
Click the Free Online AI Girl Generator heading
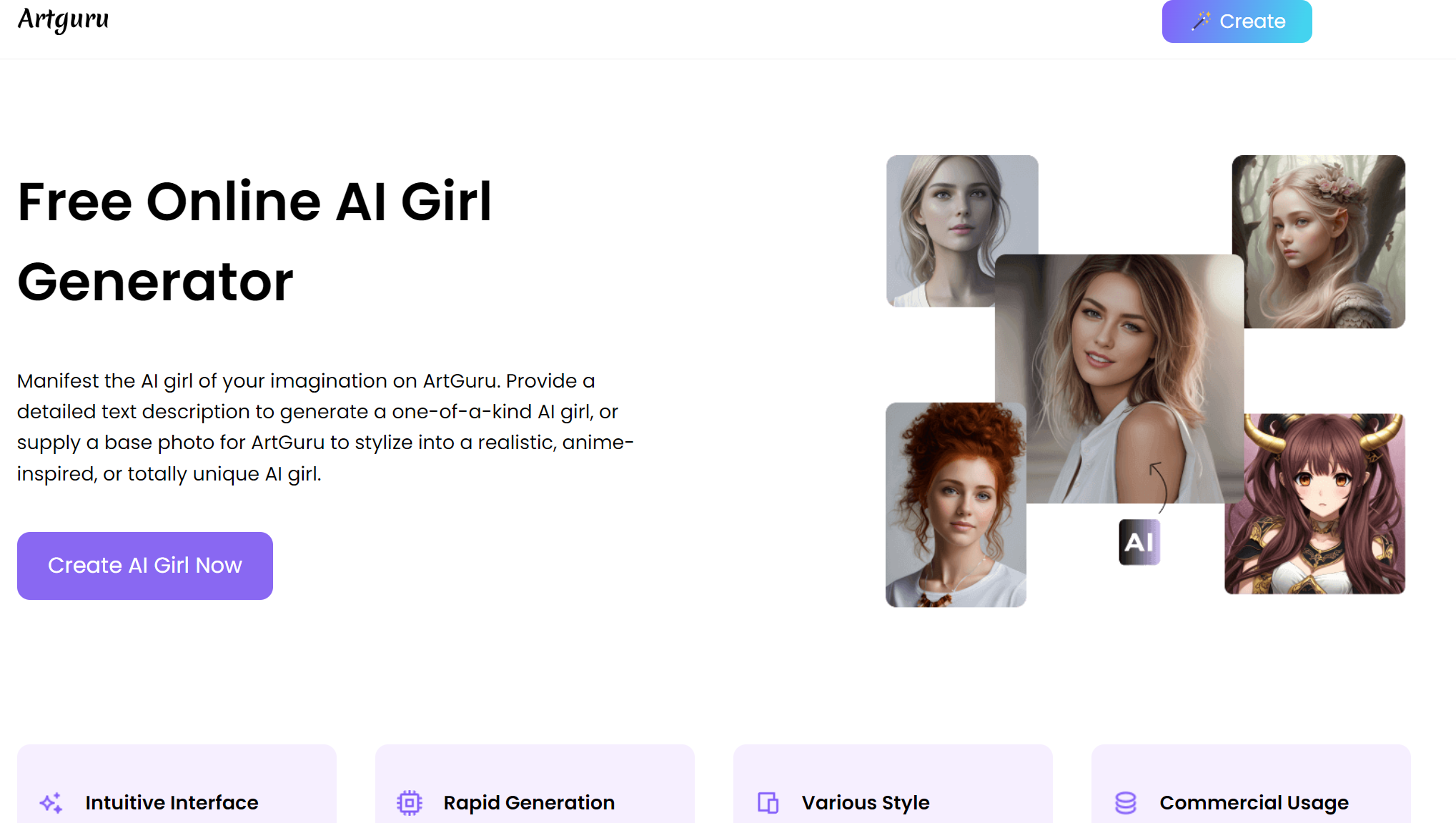pyautogui.click(x=254, y=242)
